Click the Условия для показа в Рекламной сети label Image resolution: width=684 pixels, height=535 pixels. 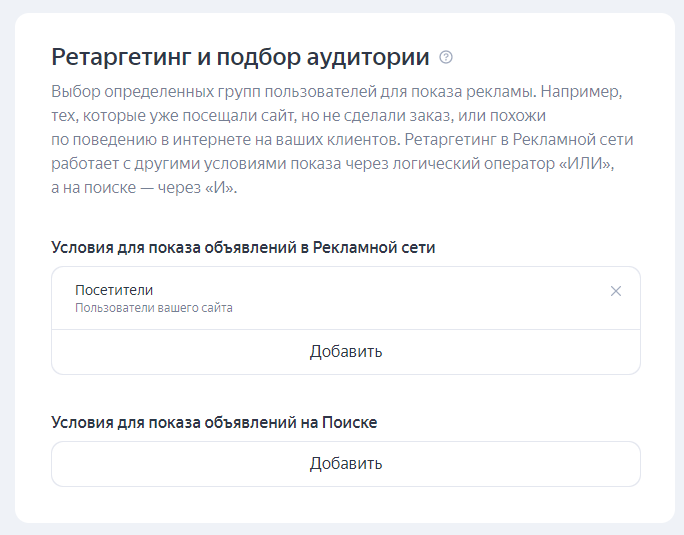[x=243, y=247]
